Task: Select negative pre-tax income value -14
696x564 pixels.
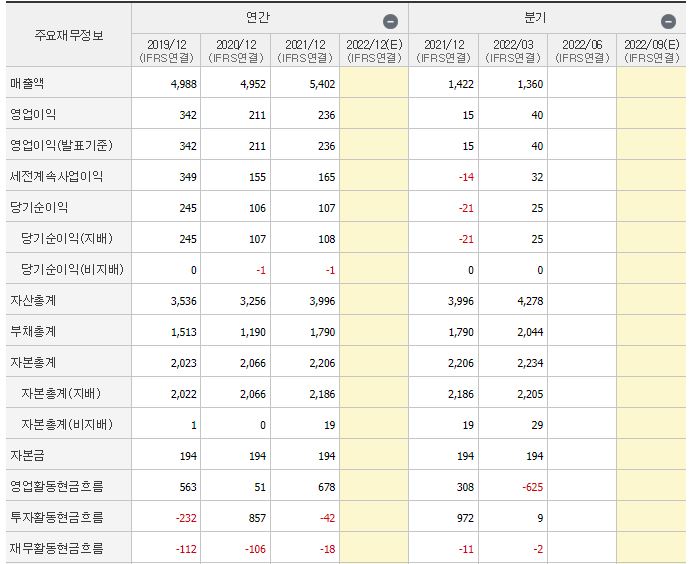Action: click(x=466, y=177)
